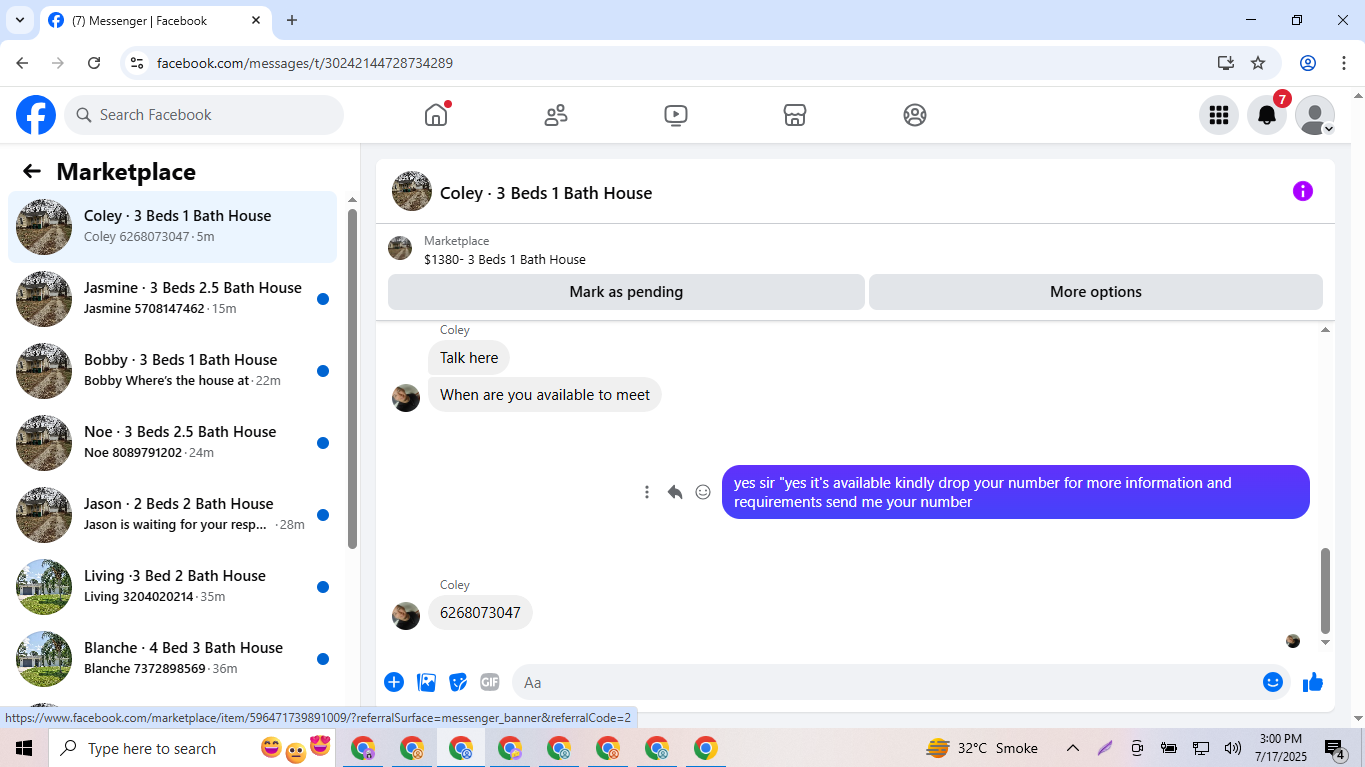Open the 32°C Smoke weather widget
Image resolution: width=1365 pixels, height=767 pixels.
pyautogui.click(x=982, y=748)
